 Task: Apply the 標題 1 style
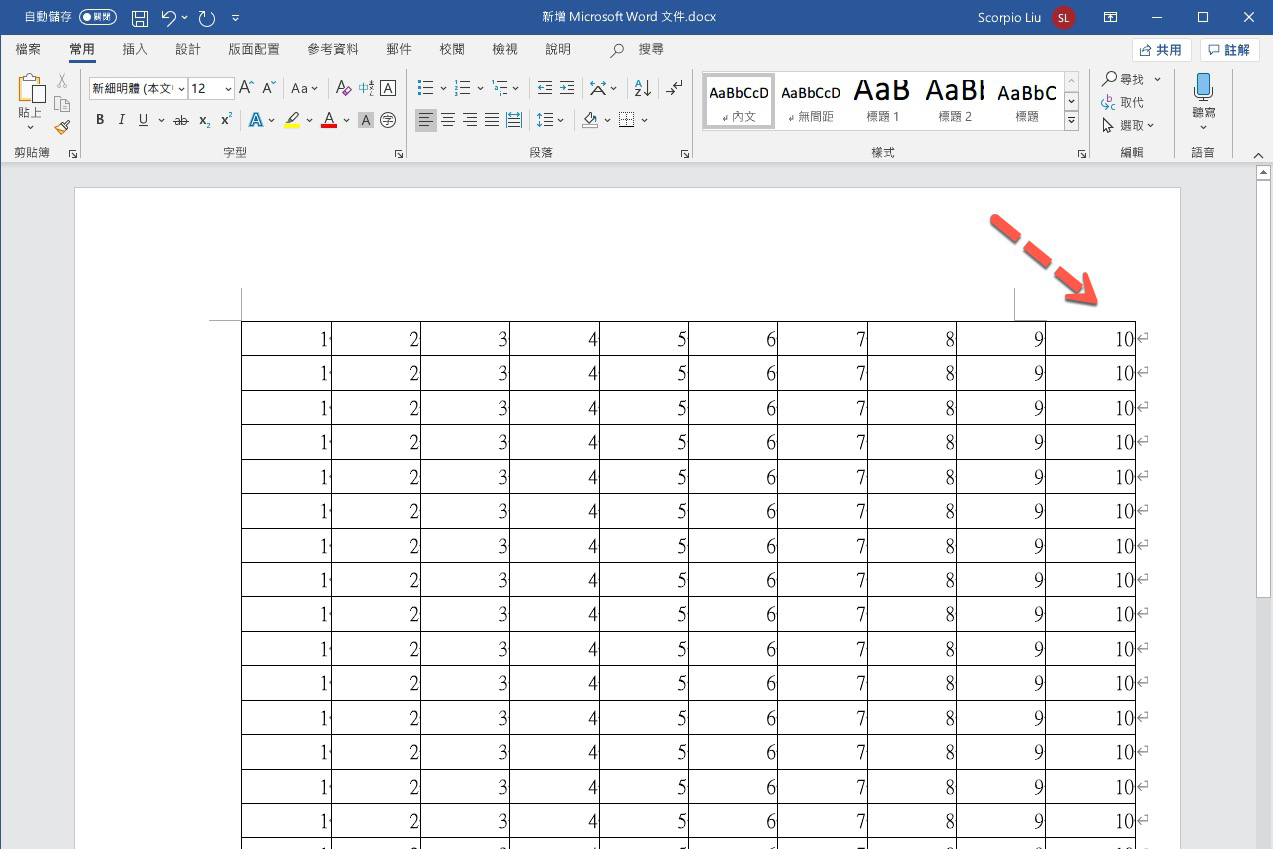pyautogui.click(x=880, y=99)
